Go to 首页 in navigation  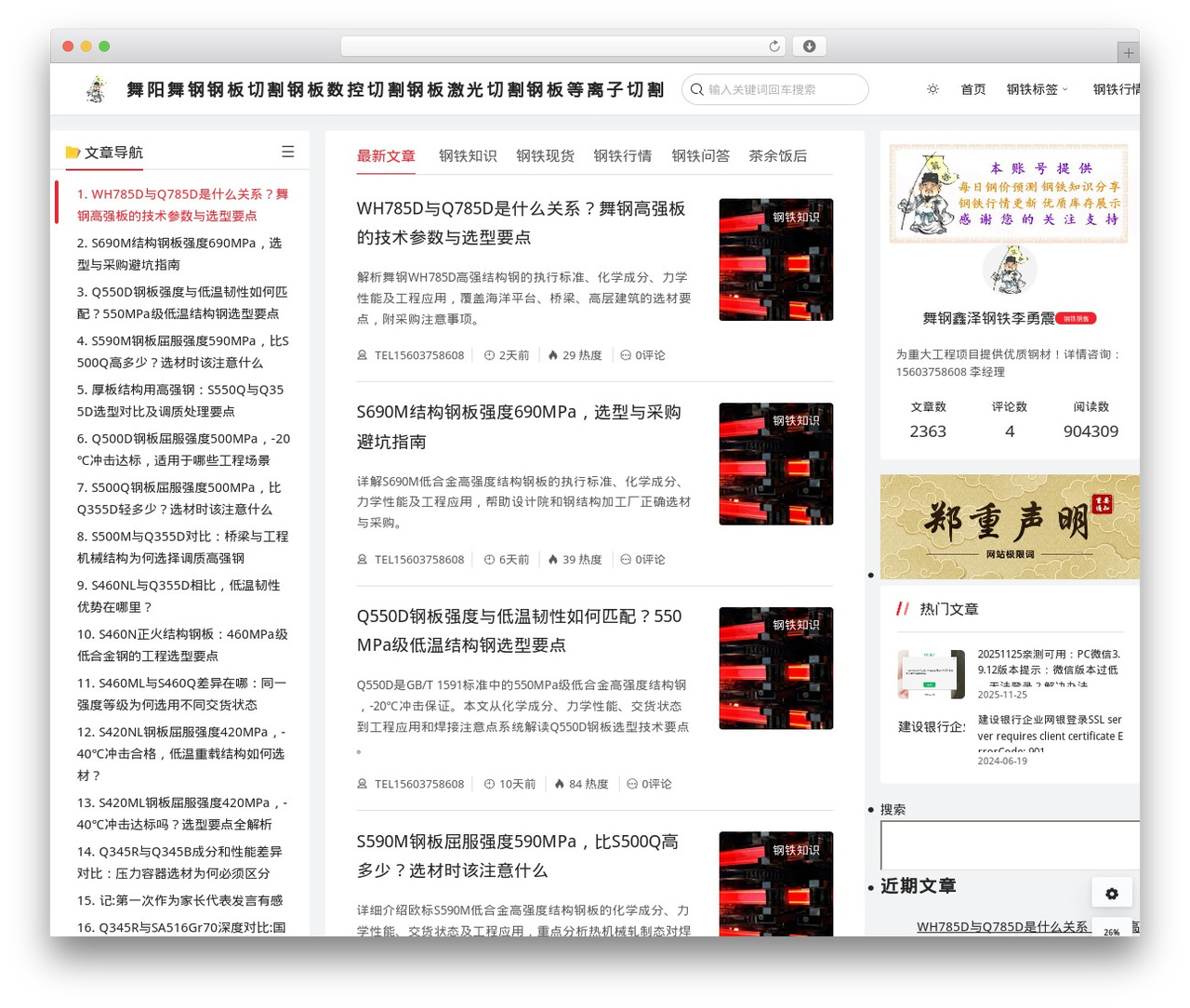click(973, 89)
